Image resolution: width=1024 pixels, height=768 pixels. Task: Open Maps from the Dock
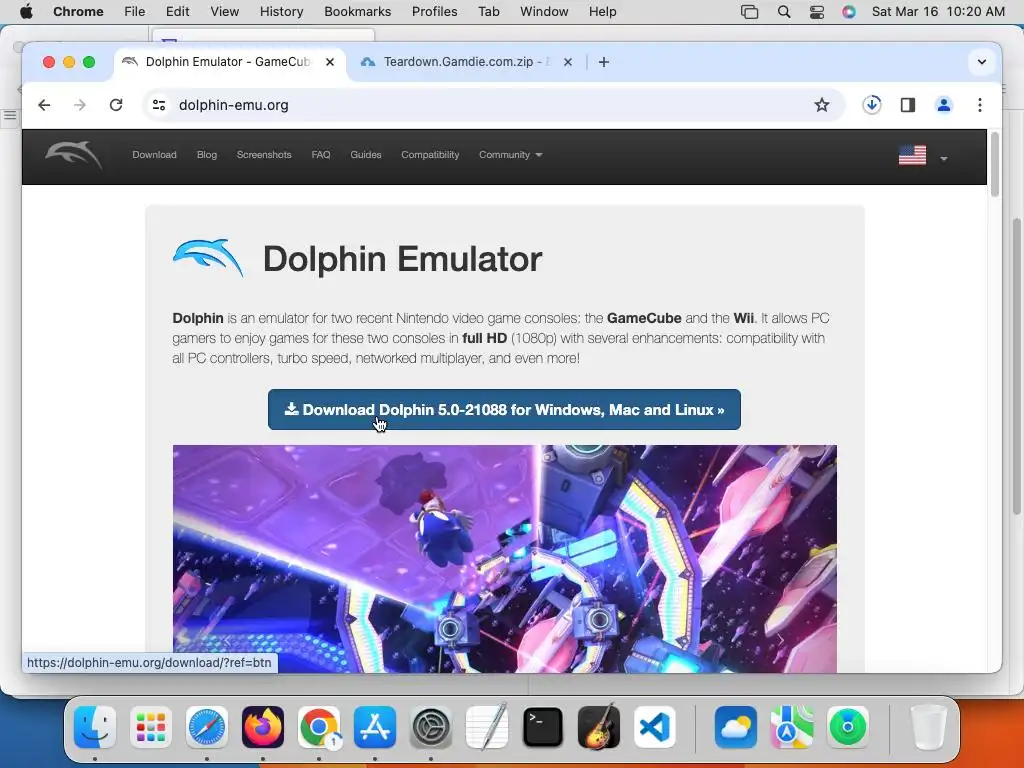(792, 727)
